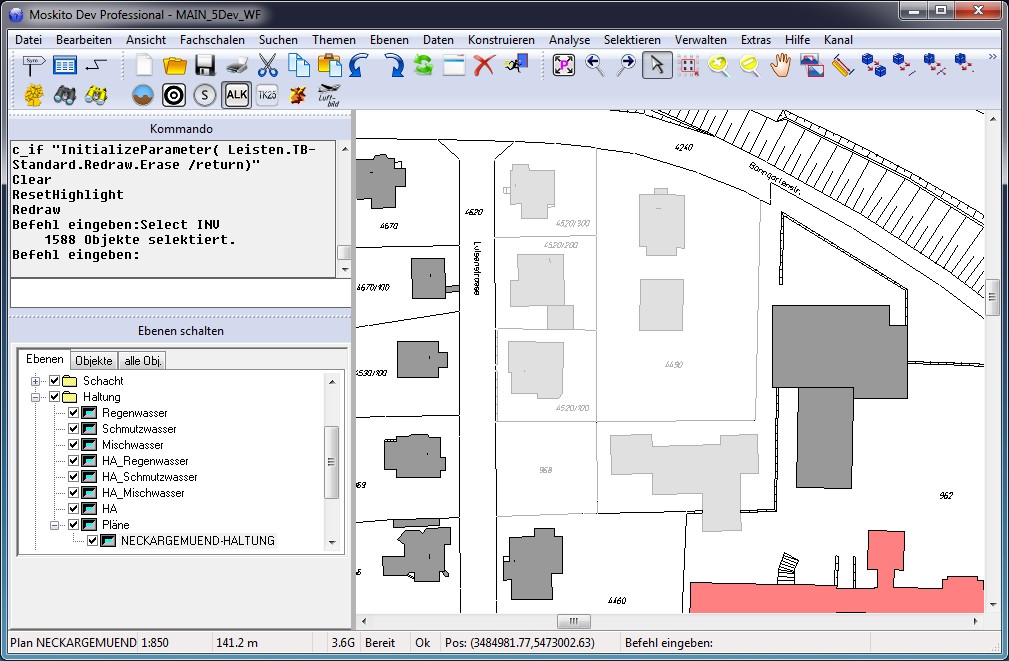Select the NECKARGEMUEND-HALTUNG layer entry
The height and width of the screenshot is (661, 1009).
point(197,541)
